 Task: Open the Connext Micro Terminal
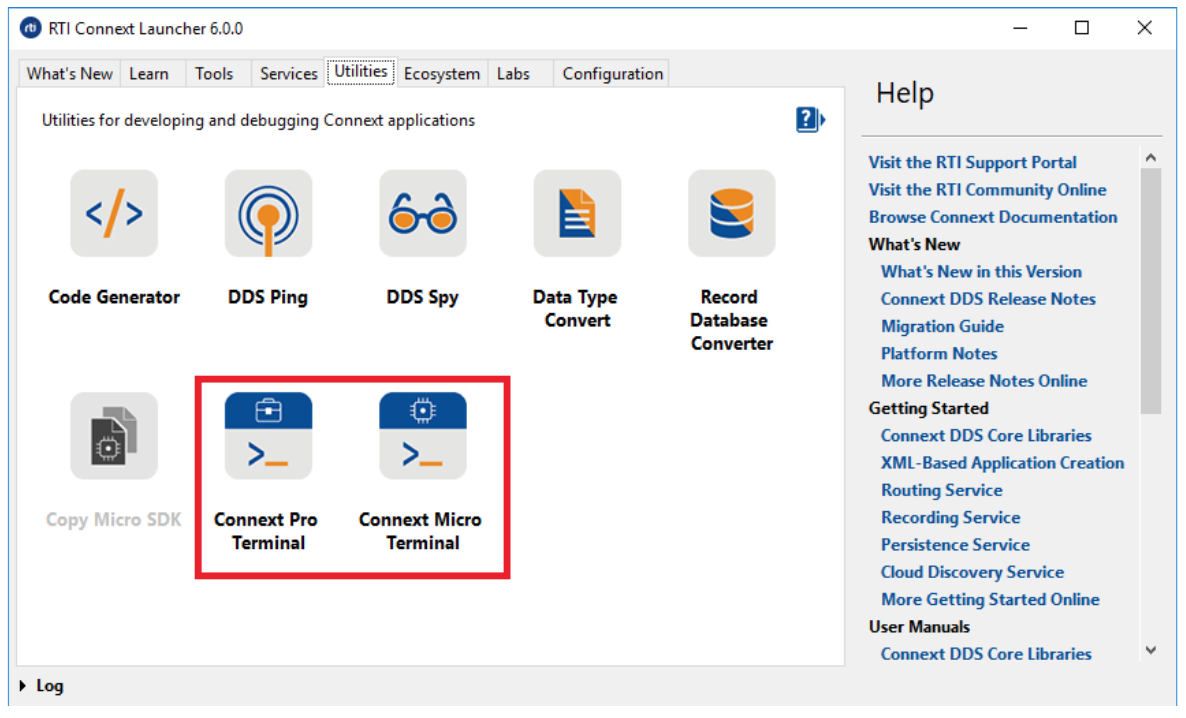[x=422, y=437]
